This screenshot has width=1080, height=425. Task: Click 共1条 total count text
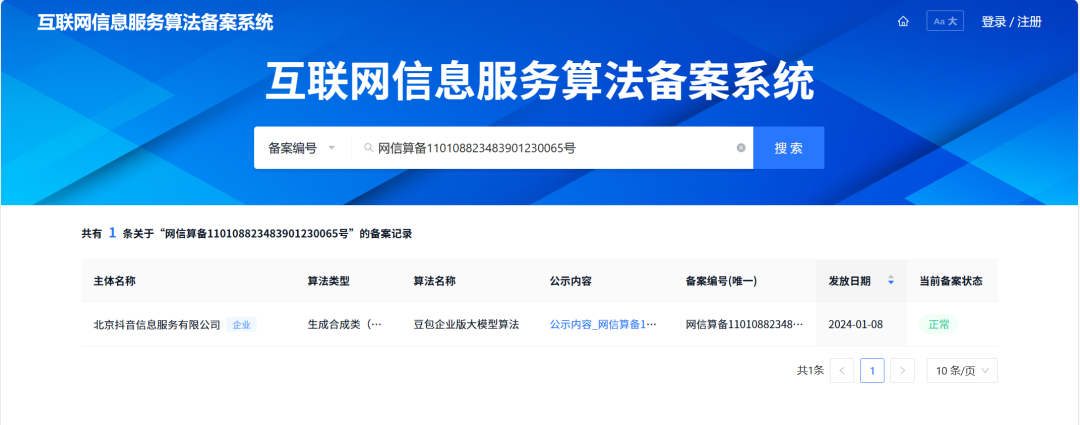pyautogui.click(x=811, y=371)
